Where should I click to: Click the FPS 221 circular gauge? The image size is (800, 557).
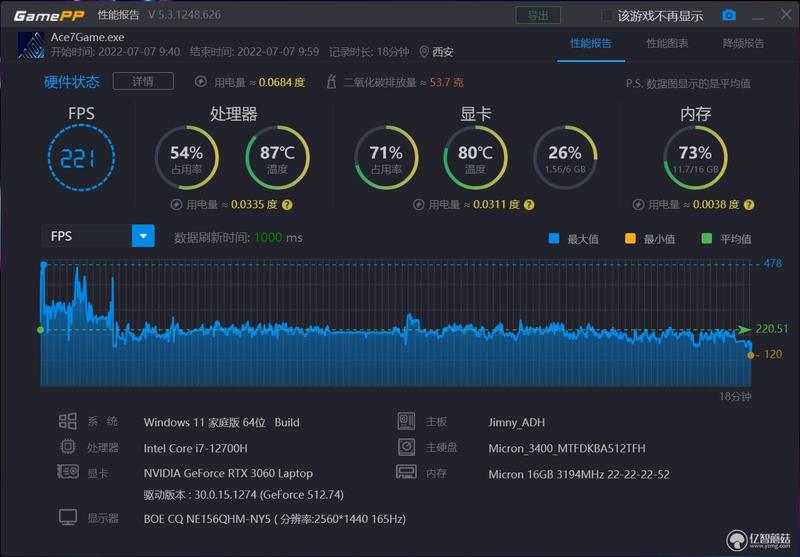[81, 158]
